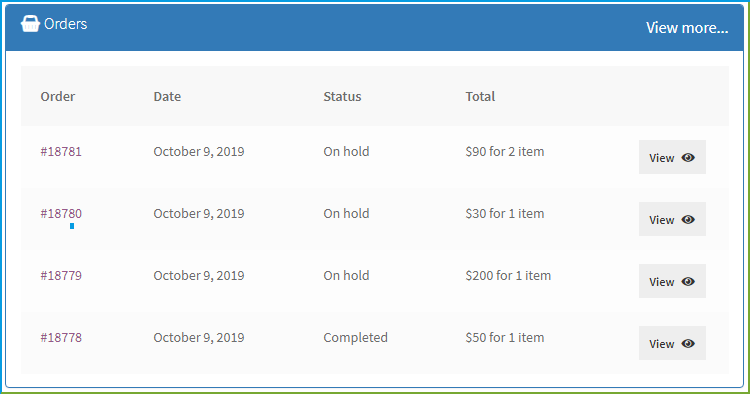Click the Orders panel title text
Screen dimensions: 750x394
[x=66, y=24]
